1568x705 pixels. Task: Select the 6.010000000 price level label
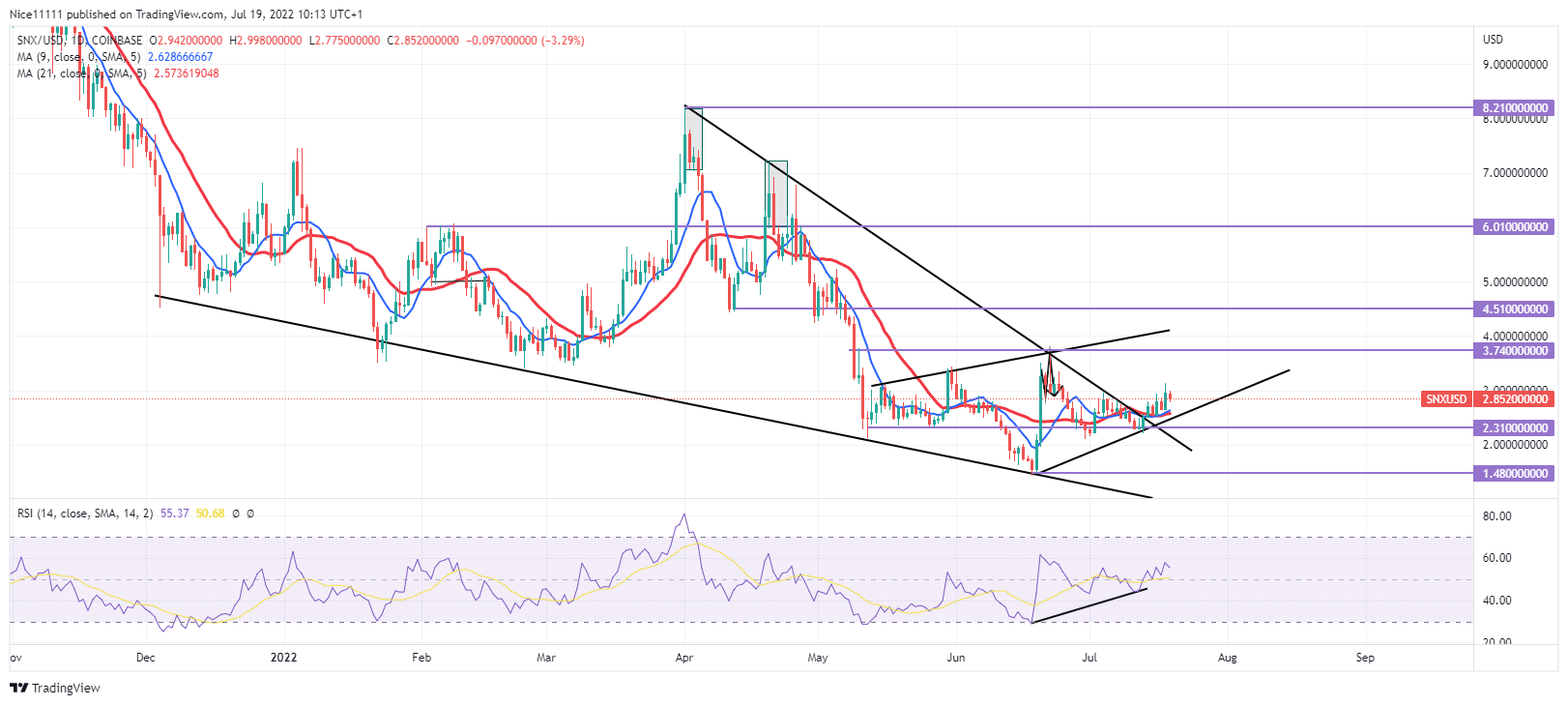(x=1516, y=226)
